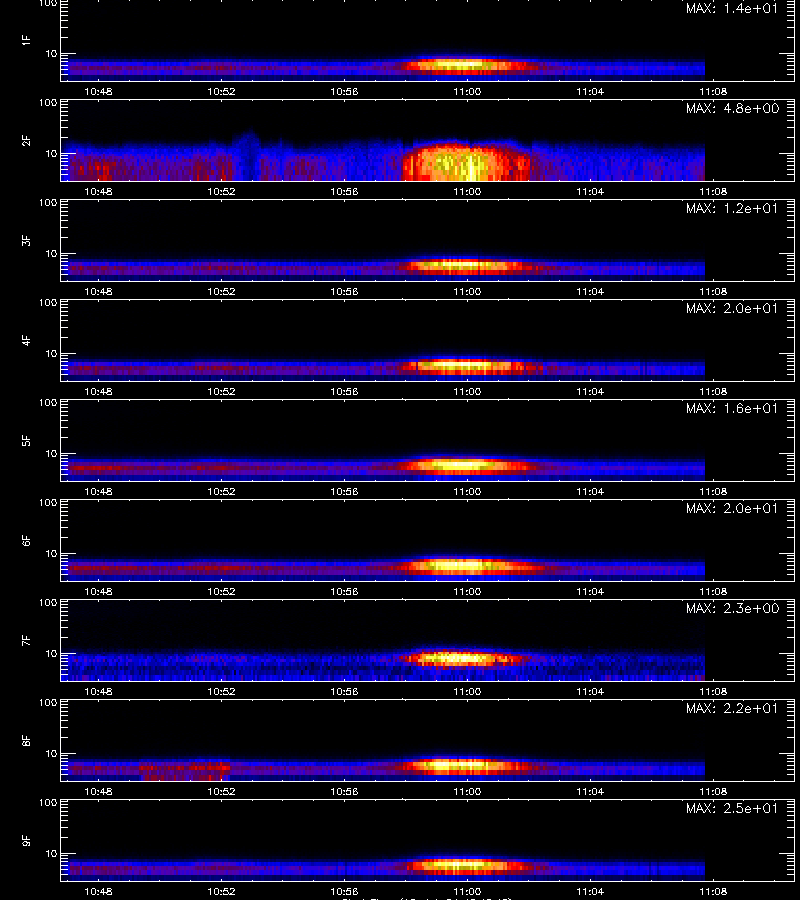The image size is (800, 900).
Task: Click the 11:04 time label under 3F panel
Action: (590, 292)
